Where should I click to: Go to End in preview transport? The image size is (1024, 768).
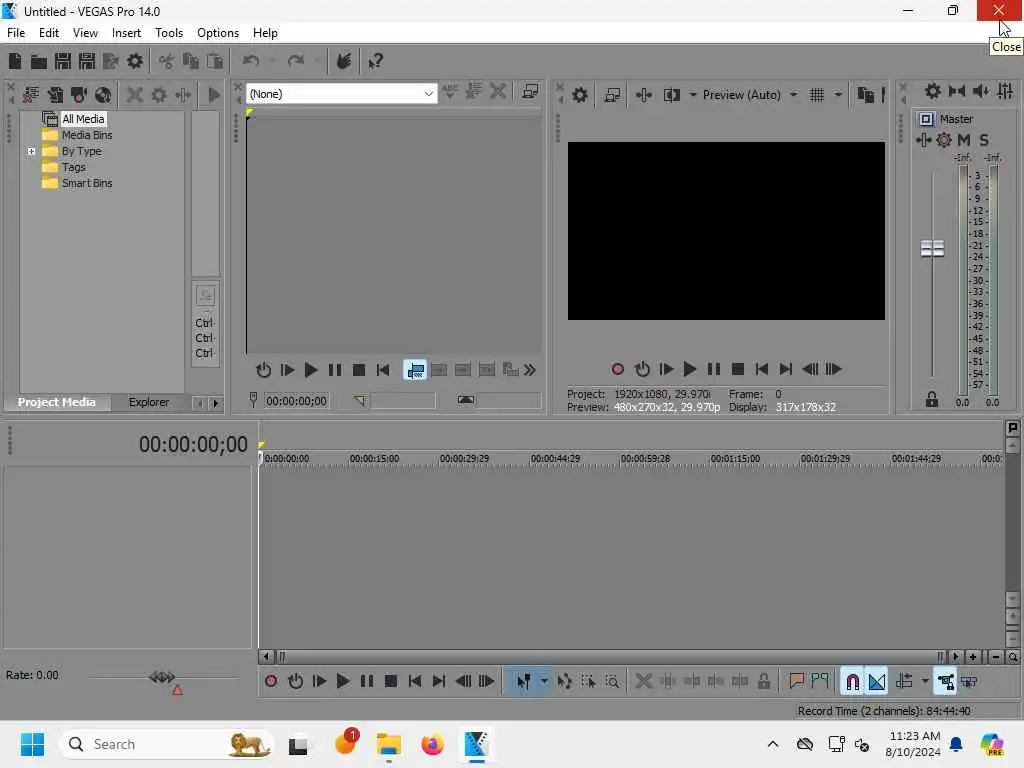pyautogui.click(x=786, y=370)
